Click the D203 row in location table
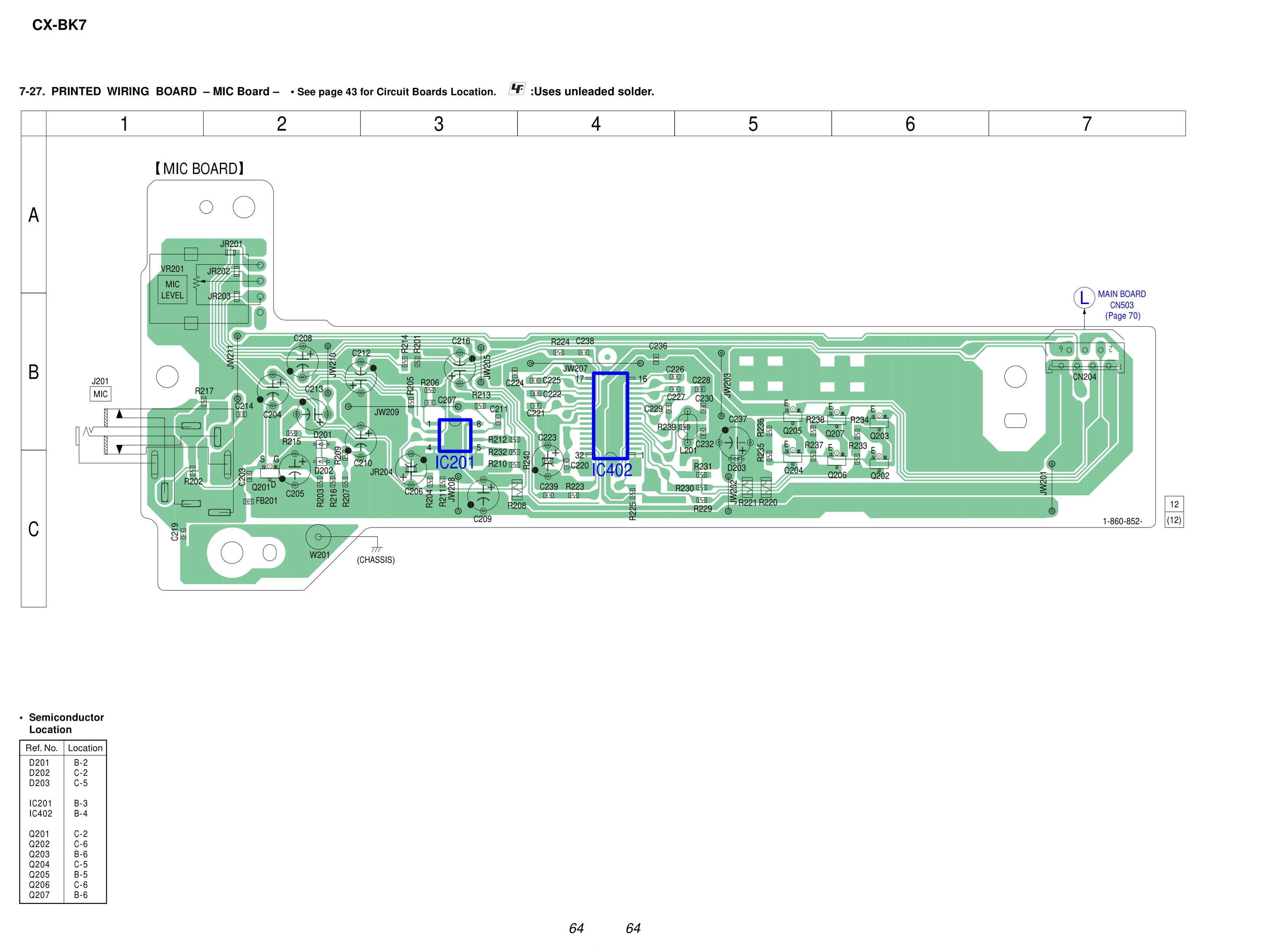This screenshot has height=952, width=1267. (63, 783)
